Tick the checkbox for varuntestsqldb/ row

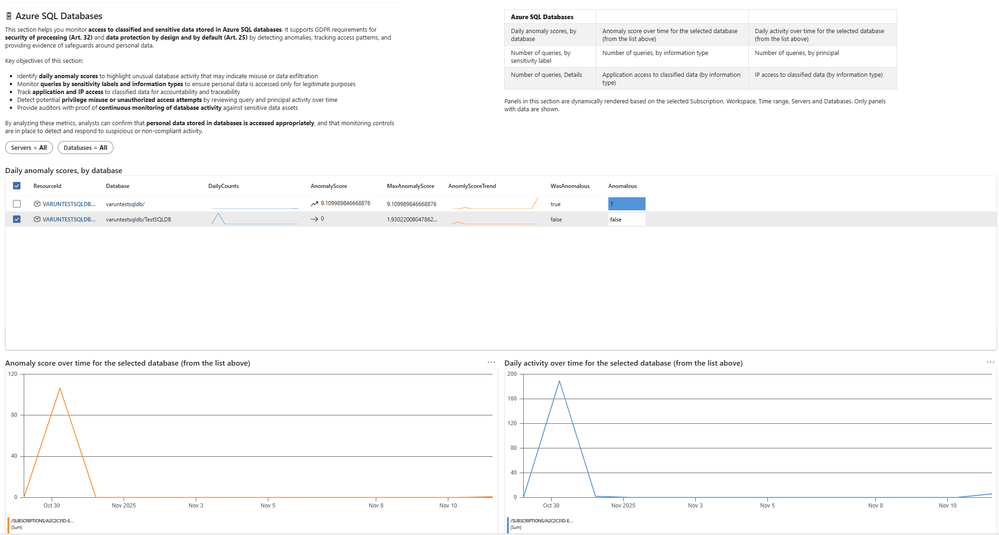pyautogui.click(x=17, y=204)
